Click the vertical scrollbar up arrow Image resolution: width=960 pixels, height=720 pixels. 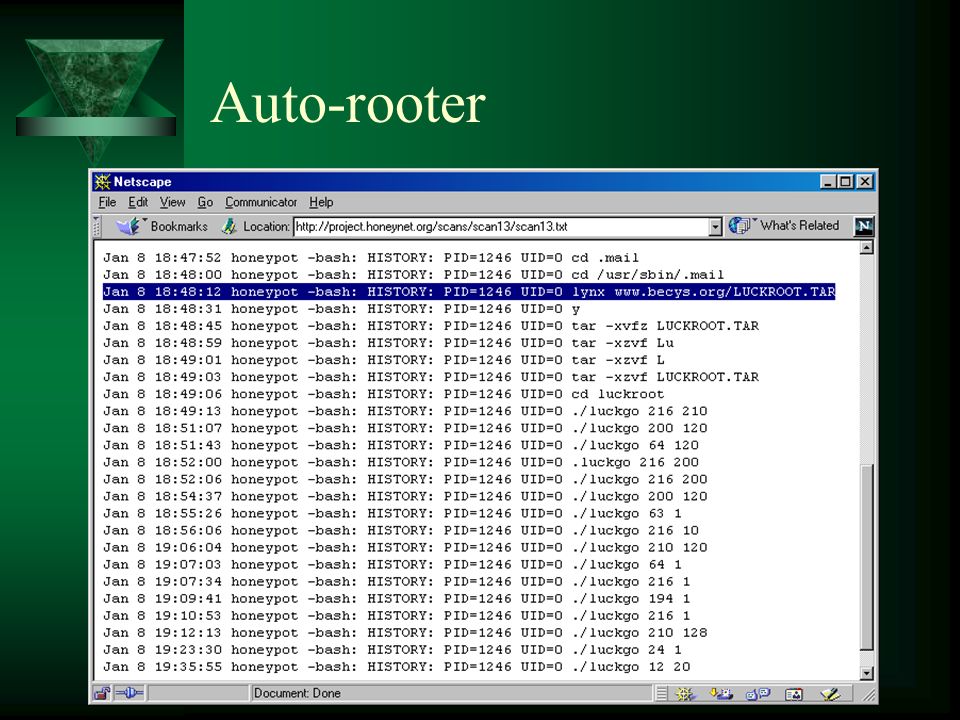click(x=866, y=248)
